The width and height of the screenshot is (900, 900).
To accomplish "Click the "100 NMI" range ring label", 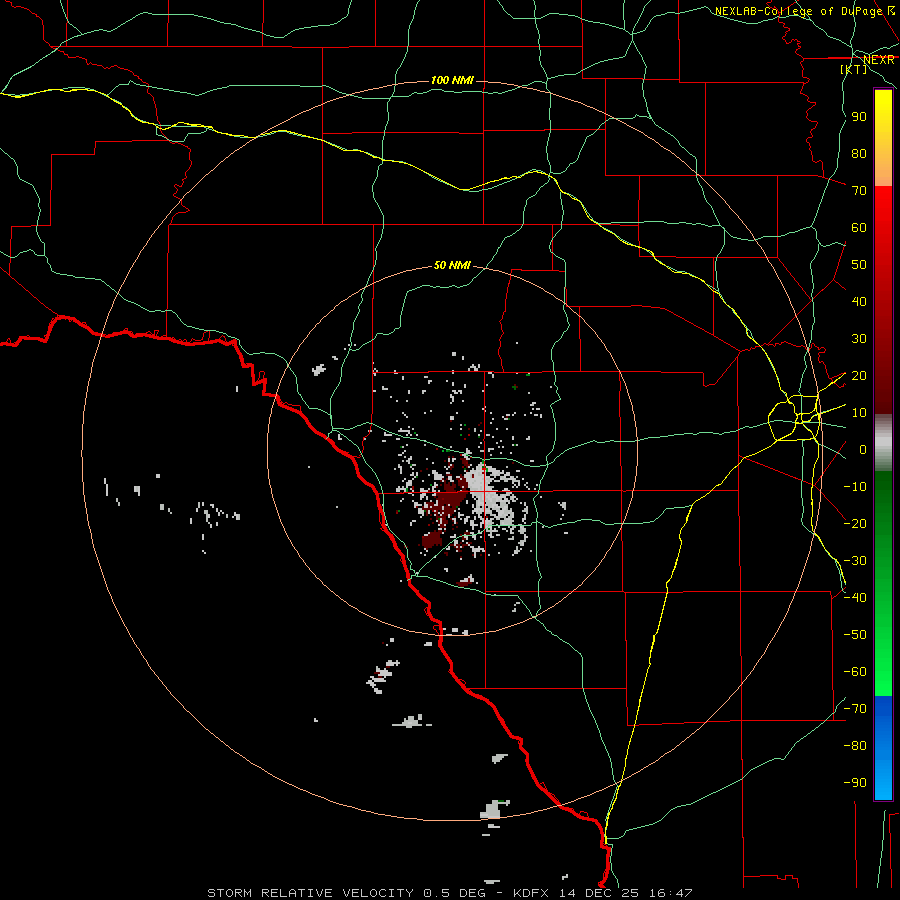I will click(452, 80).
